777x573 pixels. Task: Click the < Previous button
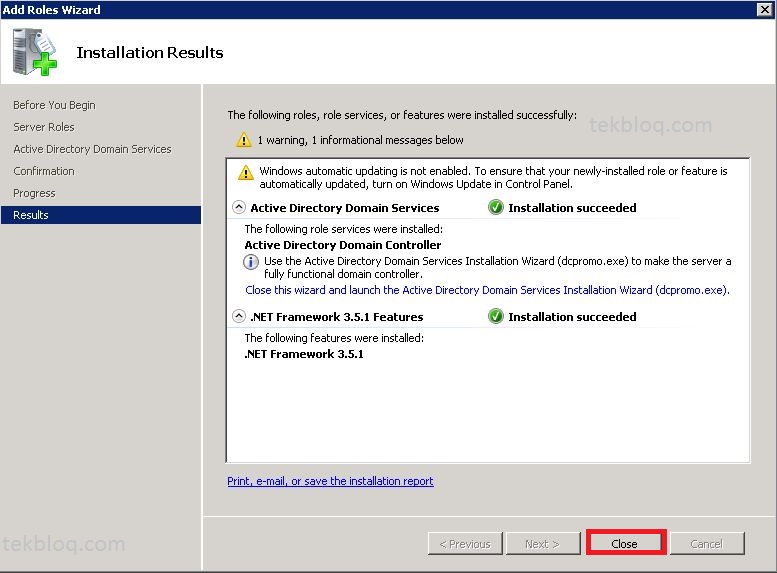coord(465,544)
